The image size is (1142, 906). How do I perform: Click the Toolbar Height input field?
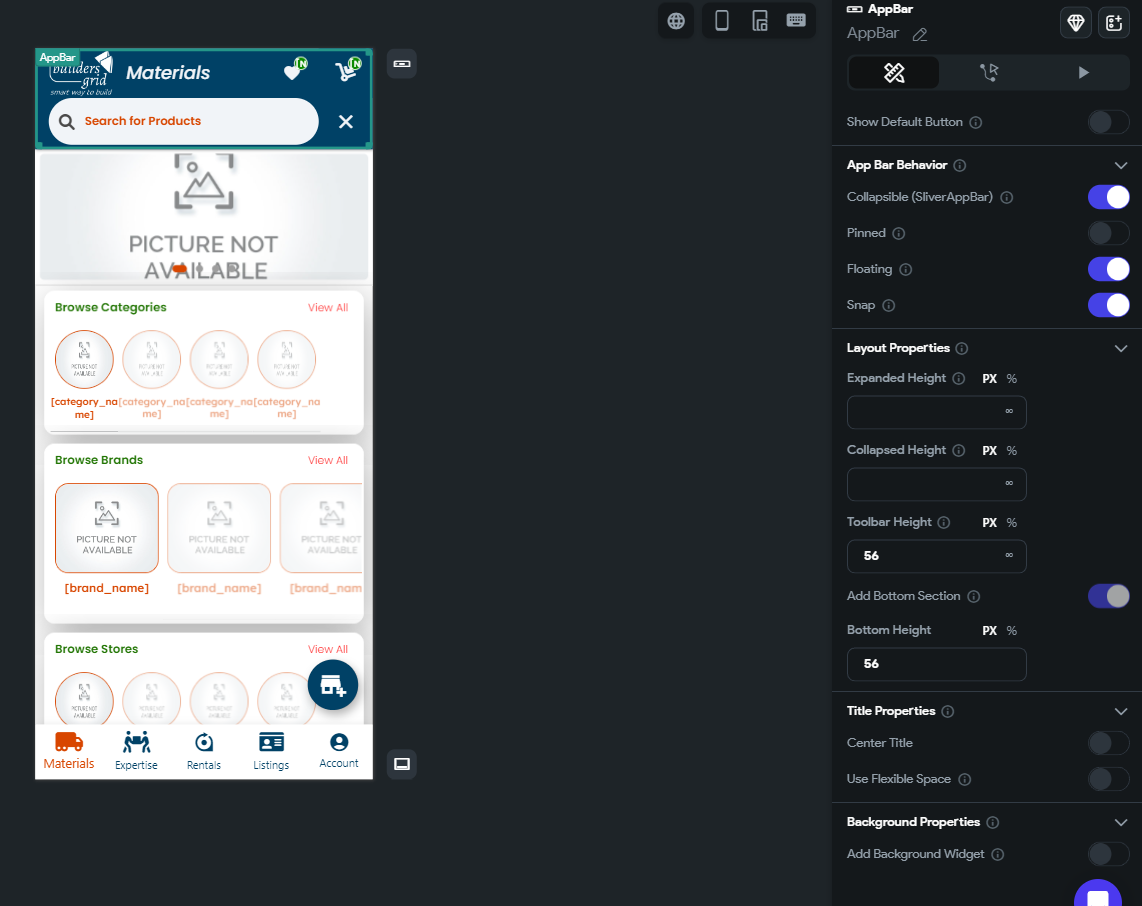(x=936, y=555)
